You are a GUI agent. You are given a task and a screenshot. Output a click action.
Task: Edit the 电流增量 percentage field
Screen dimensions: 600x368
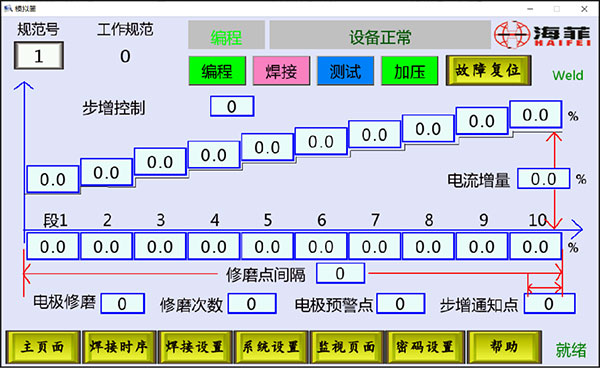pyautogui.click(x=544, y=179)
